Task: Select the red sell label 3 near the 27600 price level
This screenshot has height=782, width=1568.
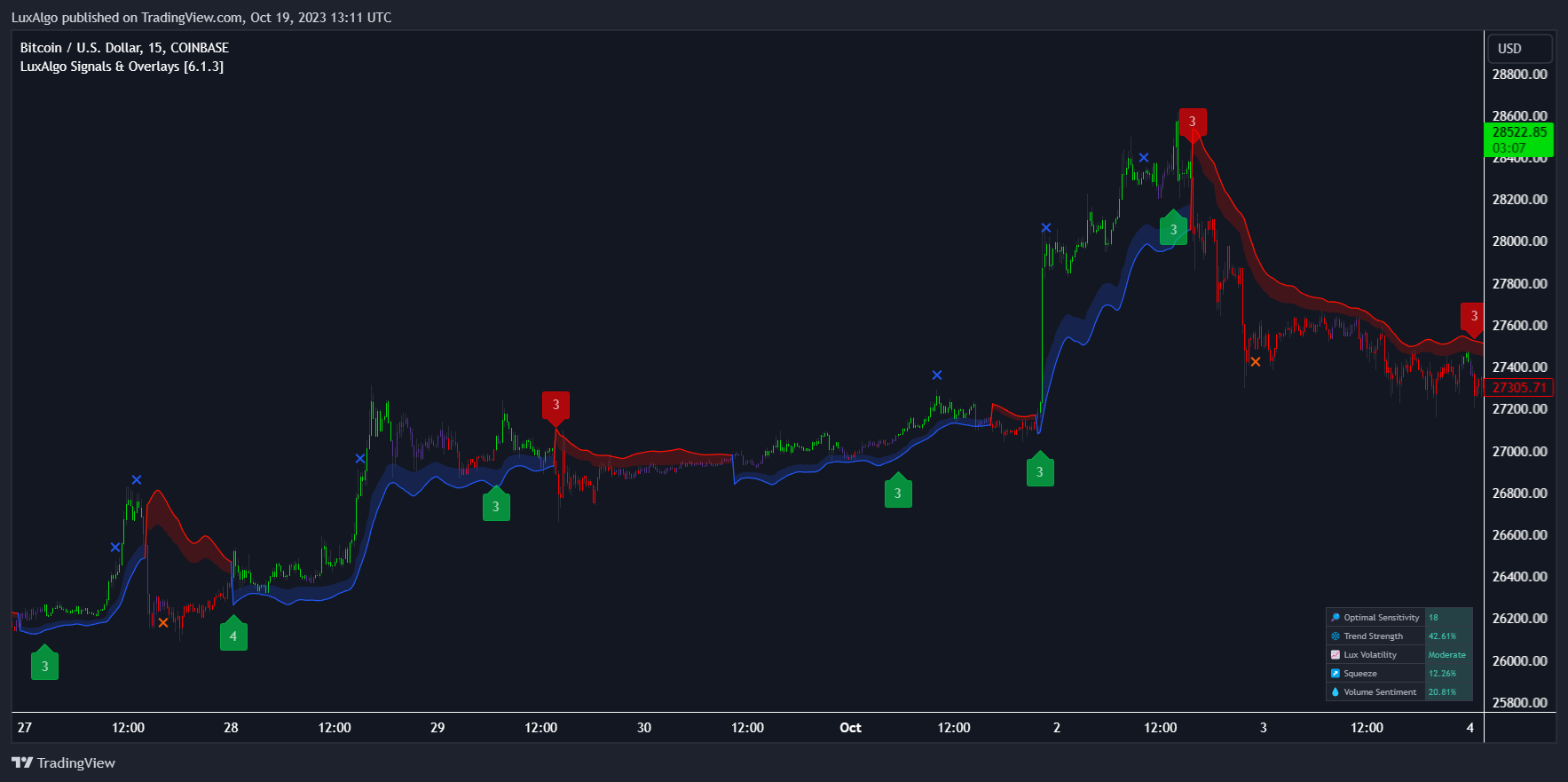Action: click(1473, 319)
